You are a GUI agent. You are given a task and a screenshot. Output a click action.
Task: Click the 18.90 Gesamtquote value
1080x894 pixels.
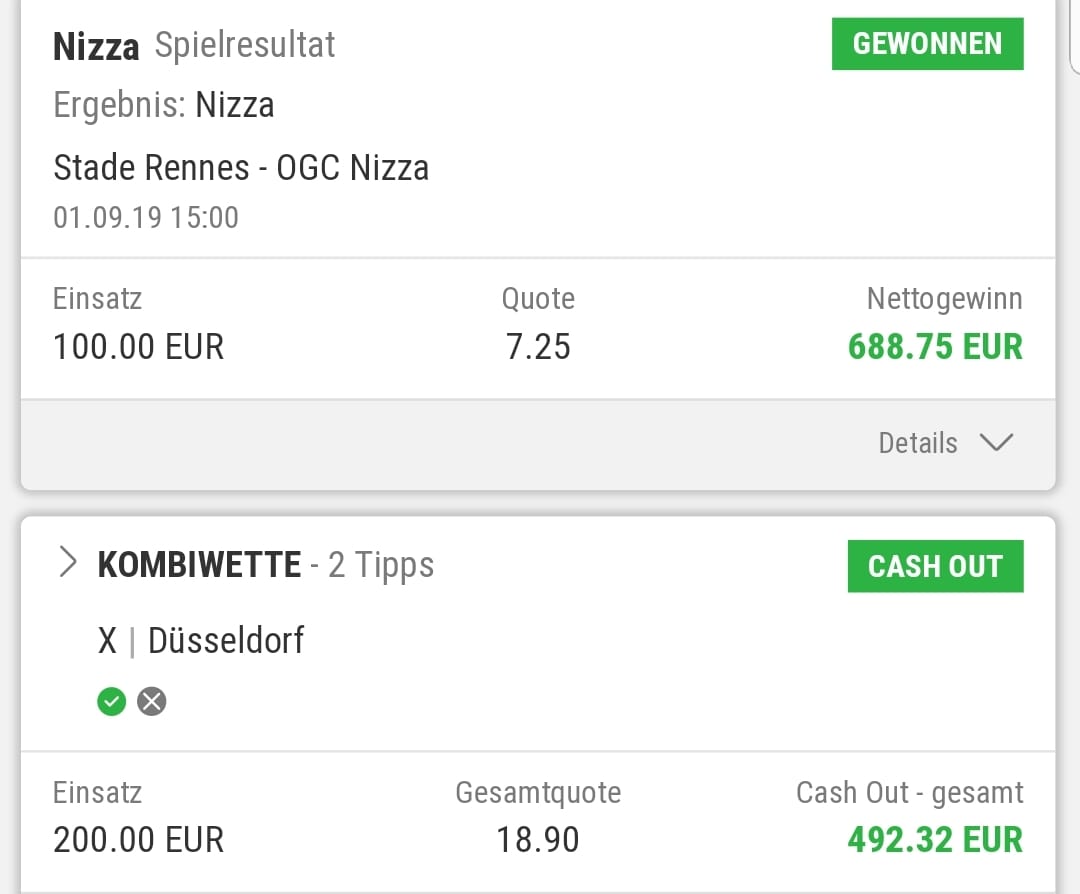(x=538, y=840)
